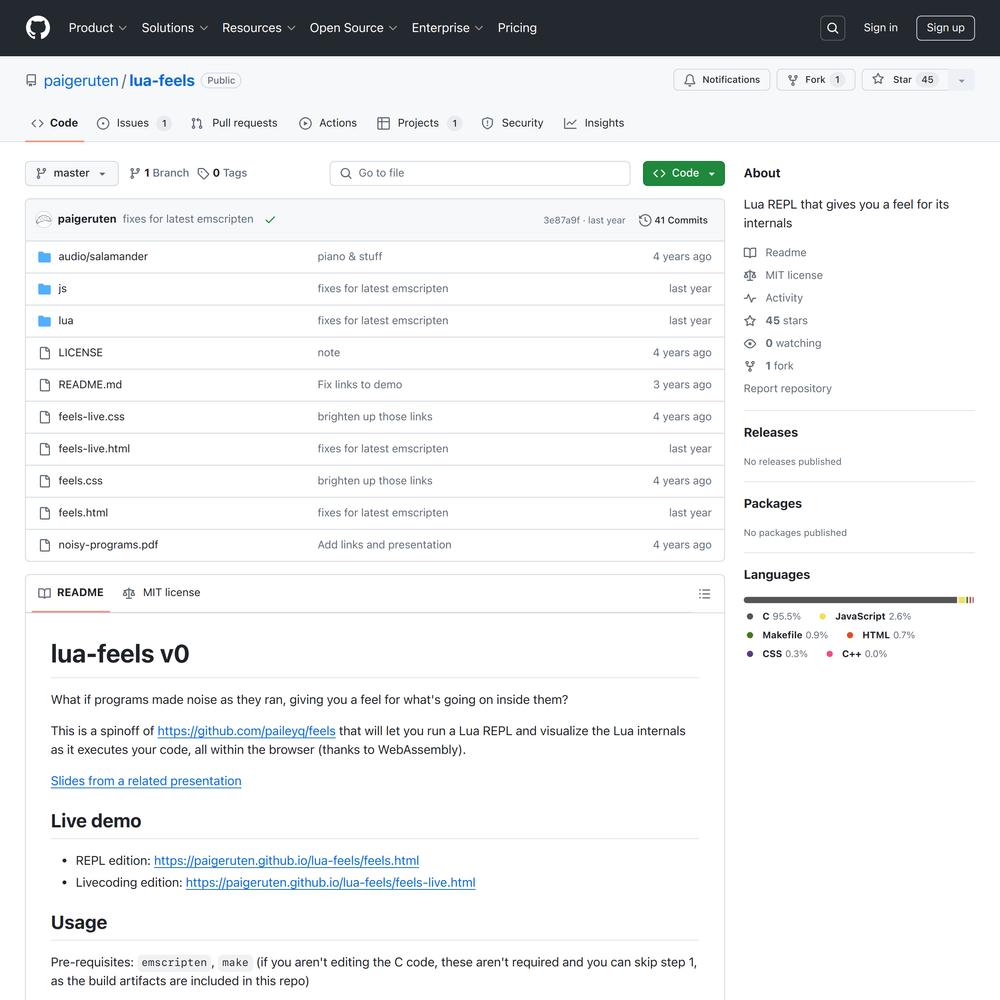Open the paigeruten owner link
This screenshot has width=1000, height=1000.
pos(81,81)
